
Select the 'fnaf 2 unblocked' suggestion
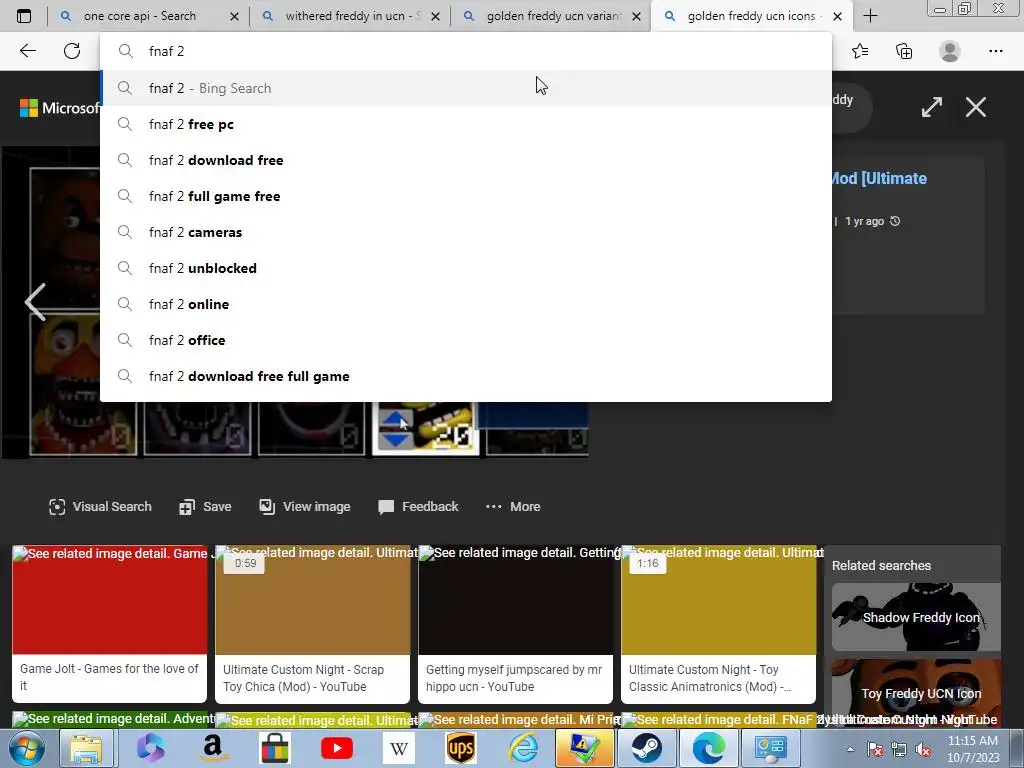[x=466, y=268]
